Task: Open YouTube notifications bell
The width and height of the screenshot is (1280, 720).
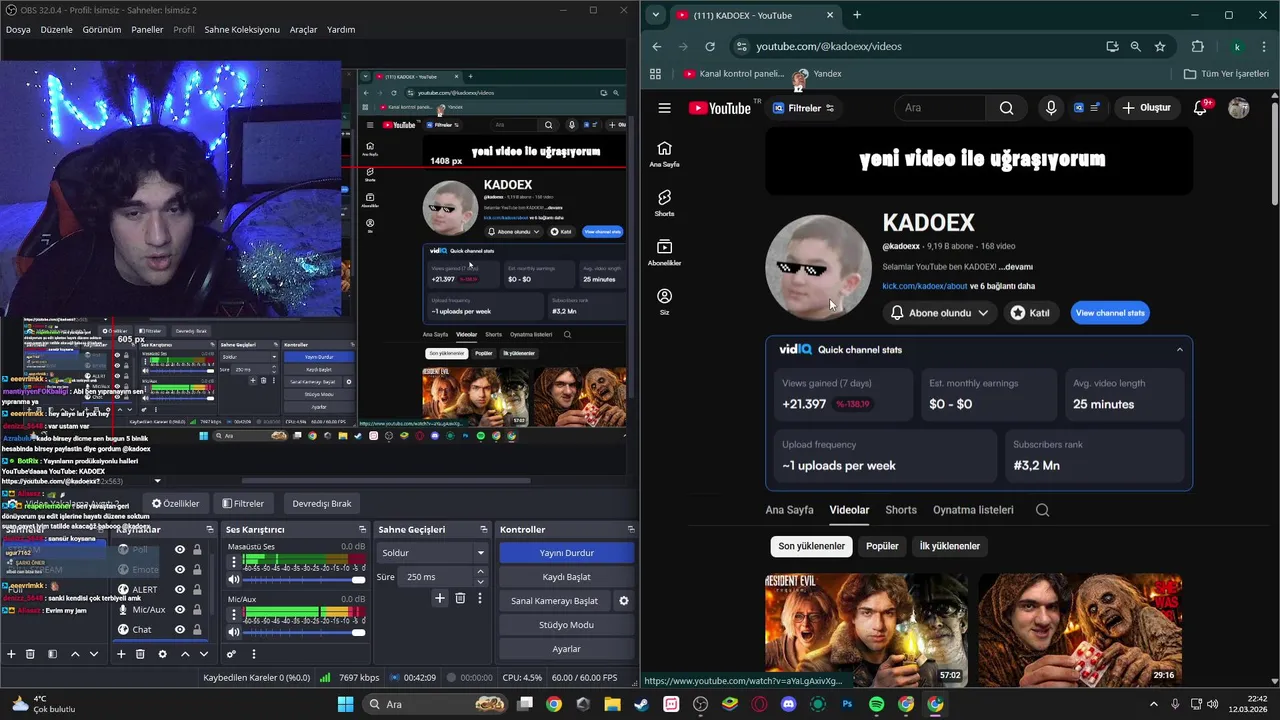Action: pos(1201,108)
